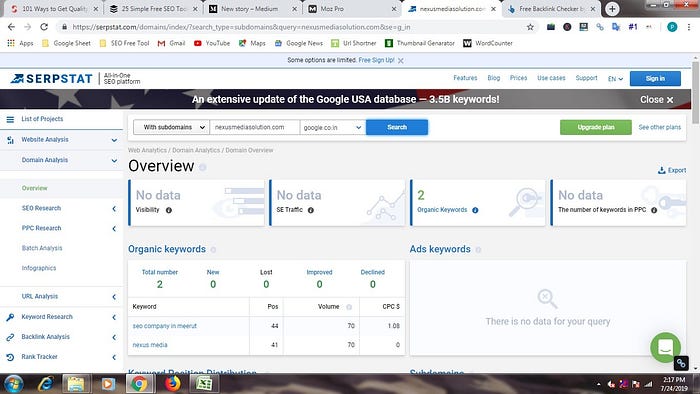The width and height of the screenshot is (700, 394).
Task: Open a new browser tab
Action: pyautogui.click(x=612, y=8)
